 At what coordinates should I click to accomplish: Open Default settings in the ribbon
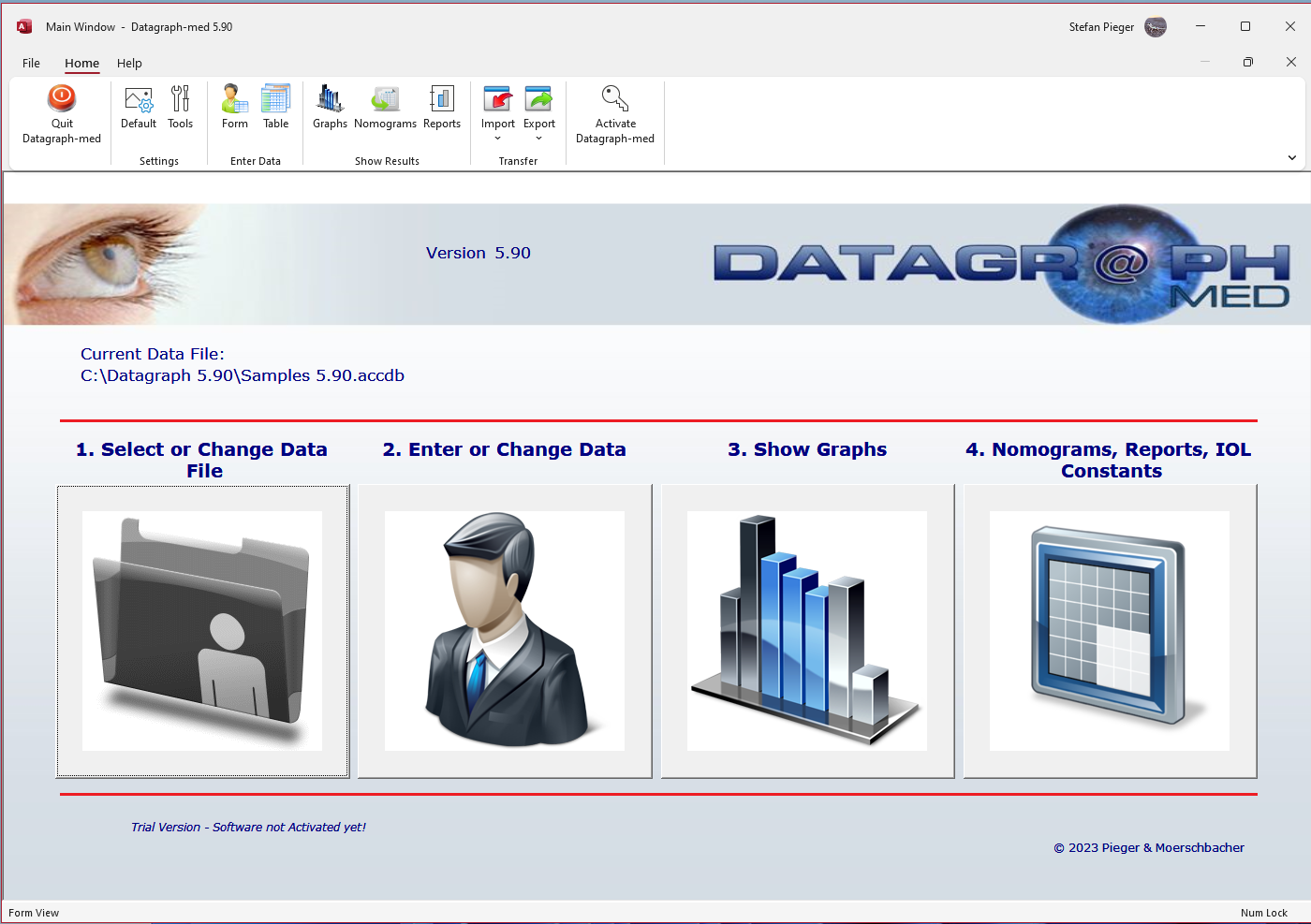coord(139,100)
